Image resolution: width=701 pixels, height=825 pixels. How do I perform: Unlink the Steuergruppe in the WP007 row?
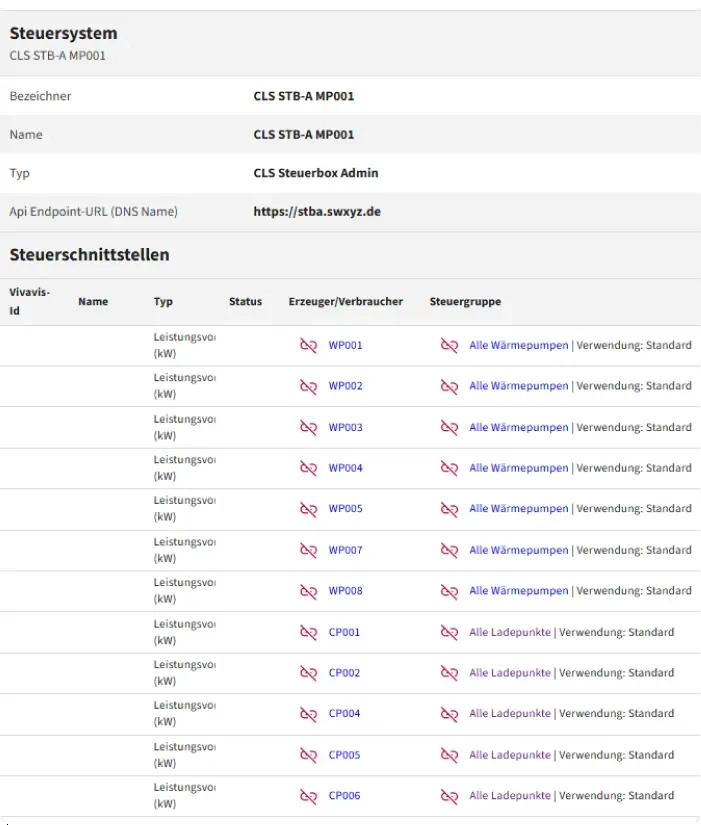pos(449,550)
